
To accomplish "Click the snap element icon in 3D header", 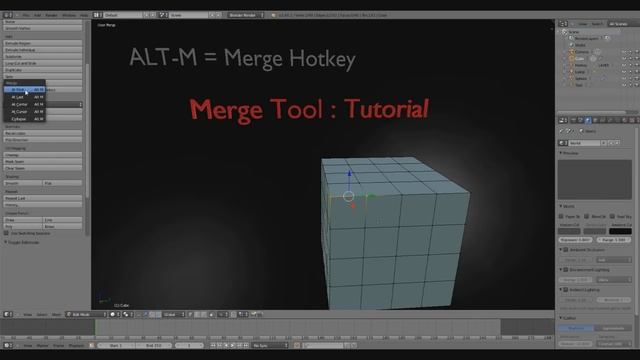I will pyautogui.click(x=243, y=314).
